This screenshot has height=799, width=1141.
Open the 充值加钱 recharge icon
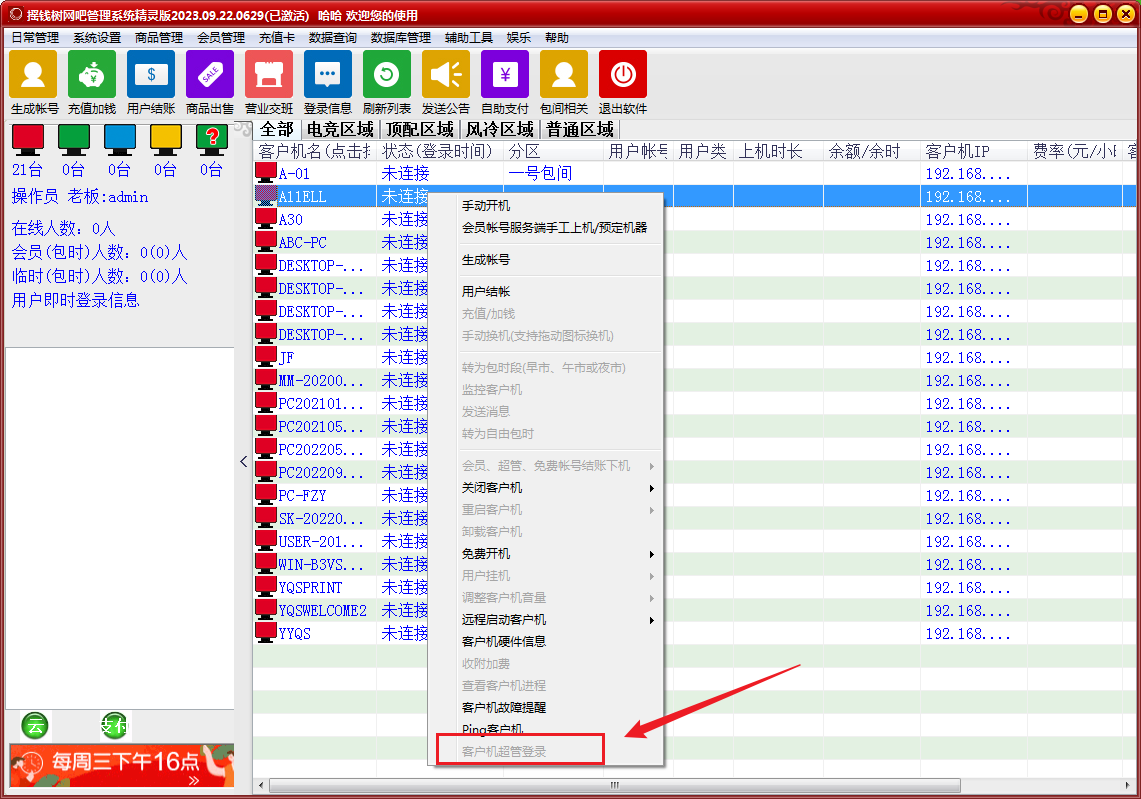click(x=92, y=75)
